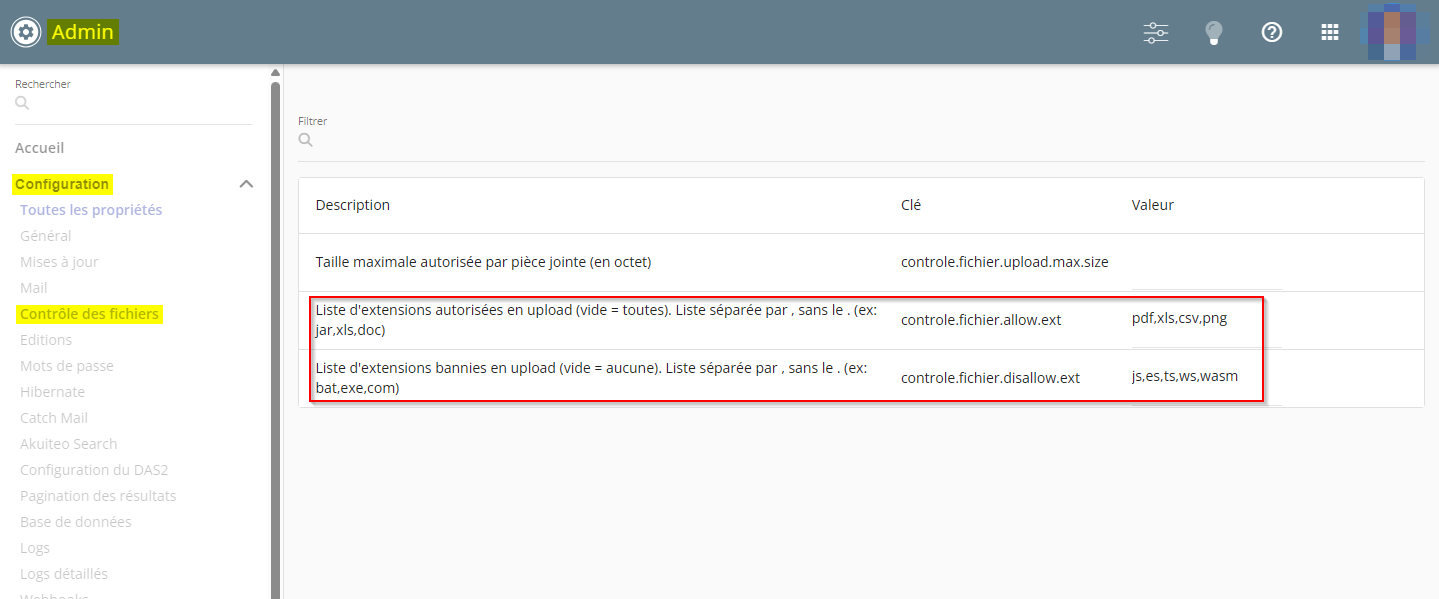This screenshot has height=599, width=1439.
Task: Click the sidebar Rechercher magnifier icon
Action: pyautogui.click(x=23, y=102)
